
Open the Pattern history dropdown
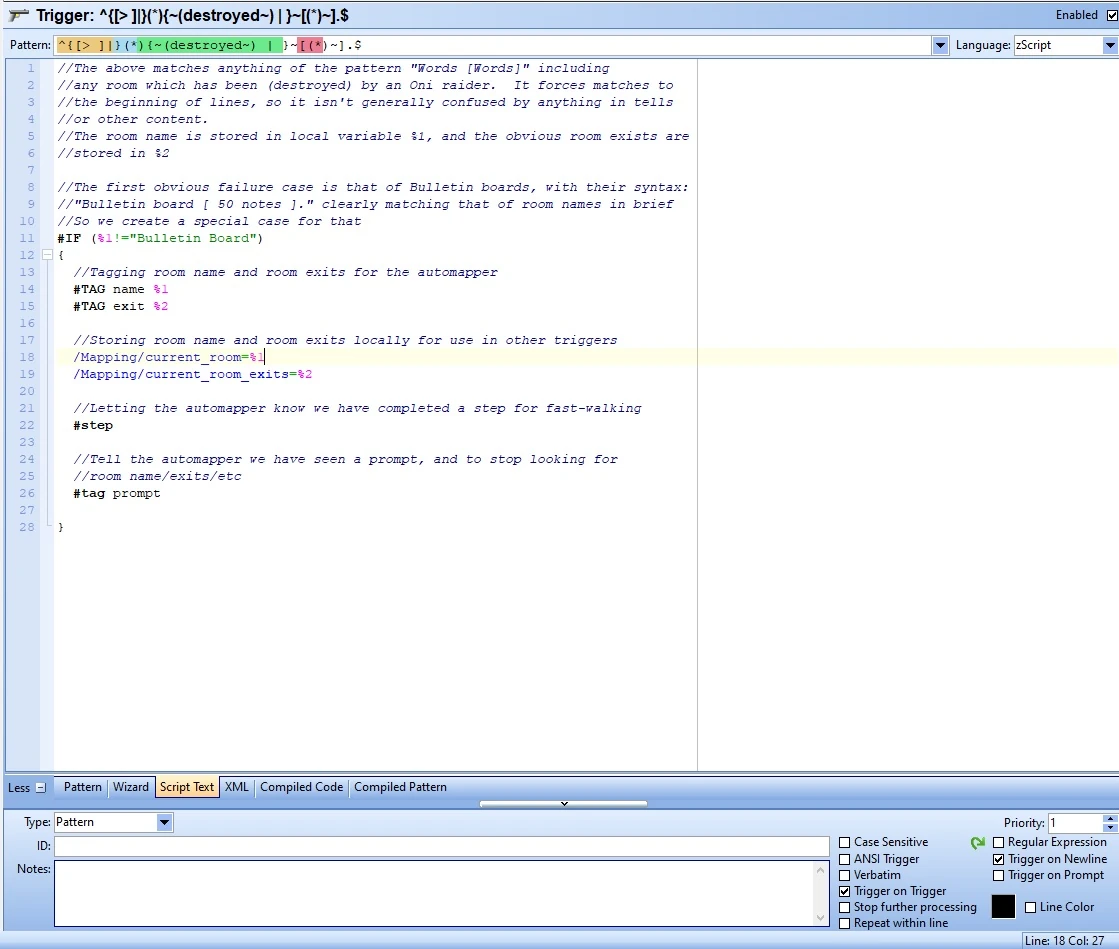(940, 46)
